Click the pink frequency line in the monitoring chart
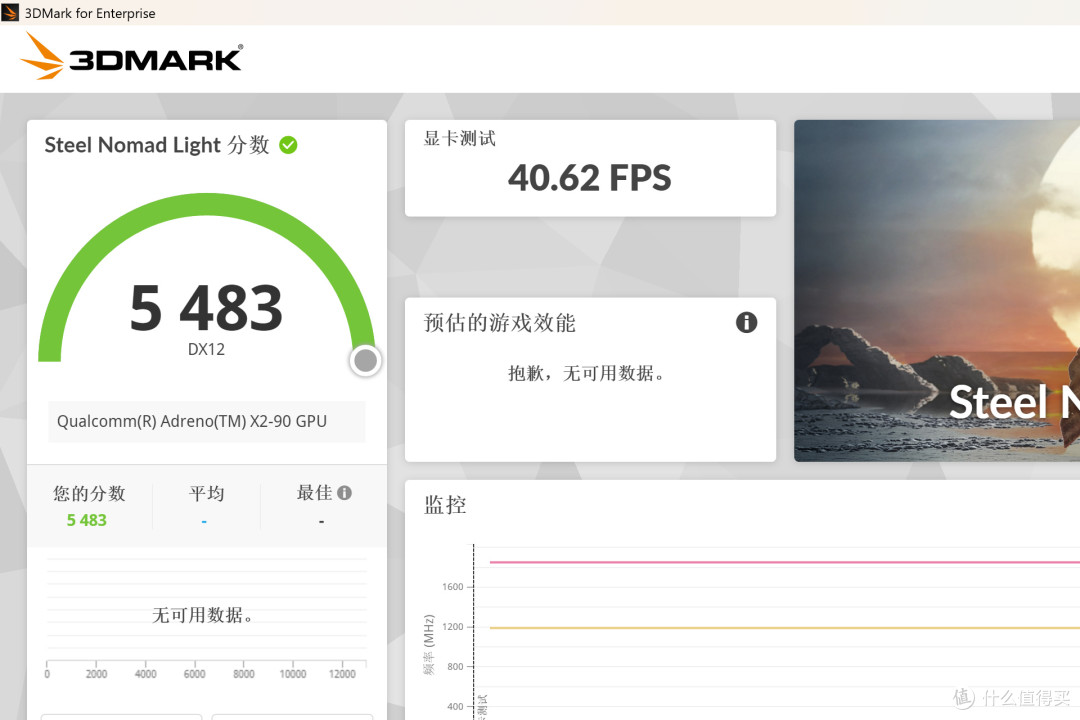The image size is (1080, 720). click(x=785, y=562)
